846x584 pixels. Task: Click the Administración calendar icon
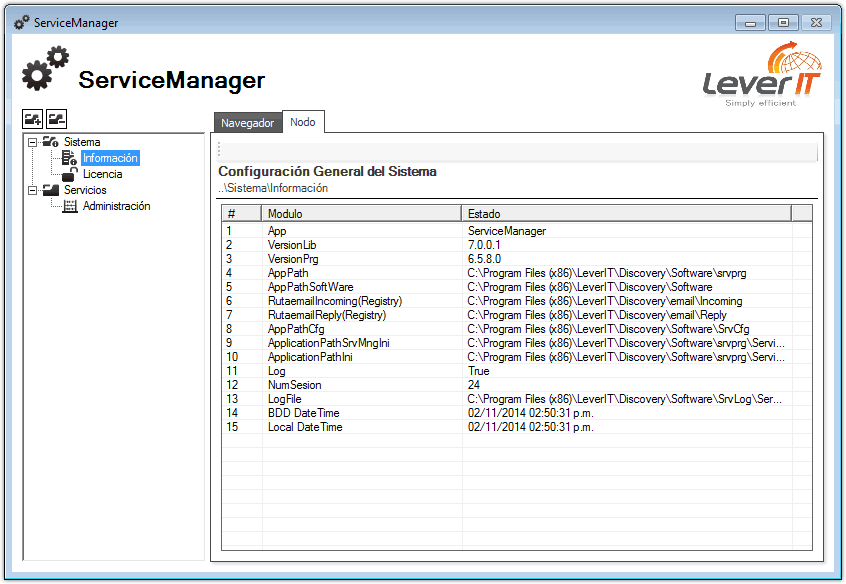[70, 206]
